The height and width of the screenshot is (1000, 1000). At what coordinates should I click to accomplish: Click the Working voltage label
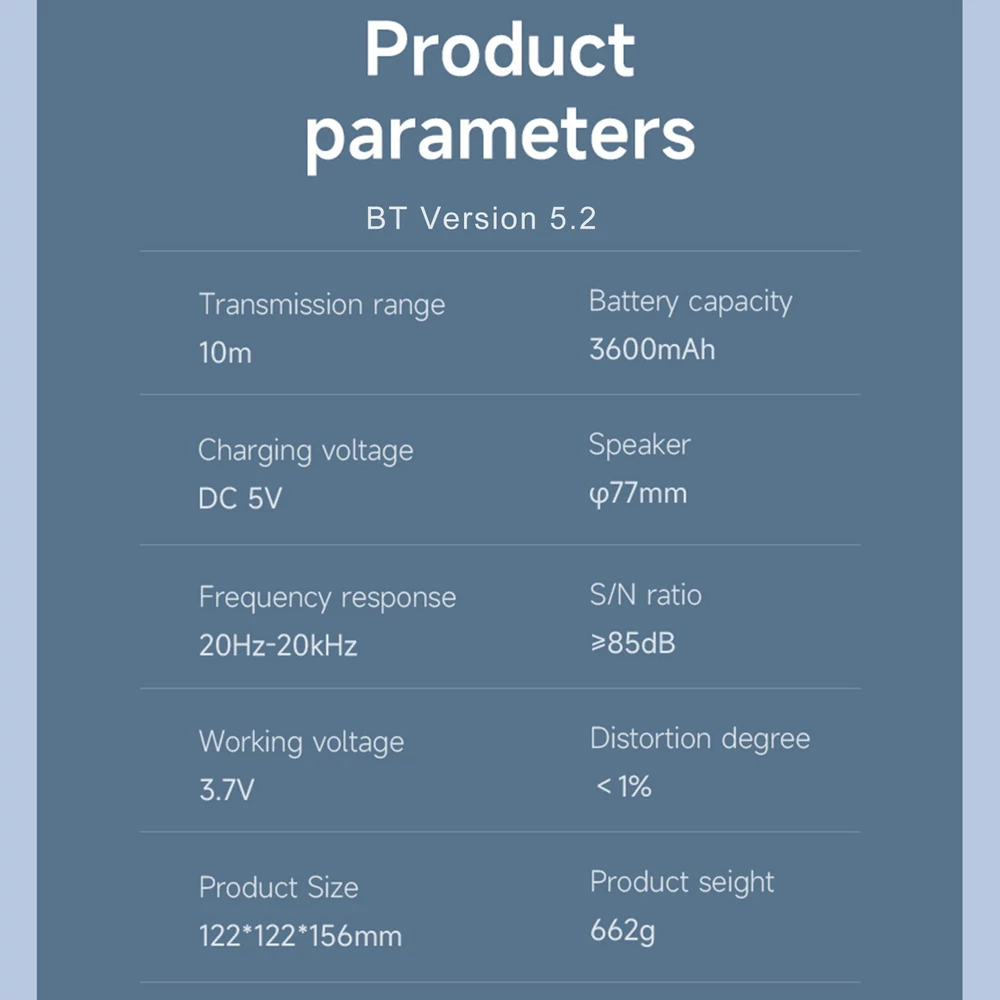(301, 742)
